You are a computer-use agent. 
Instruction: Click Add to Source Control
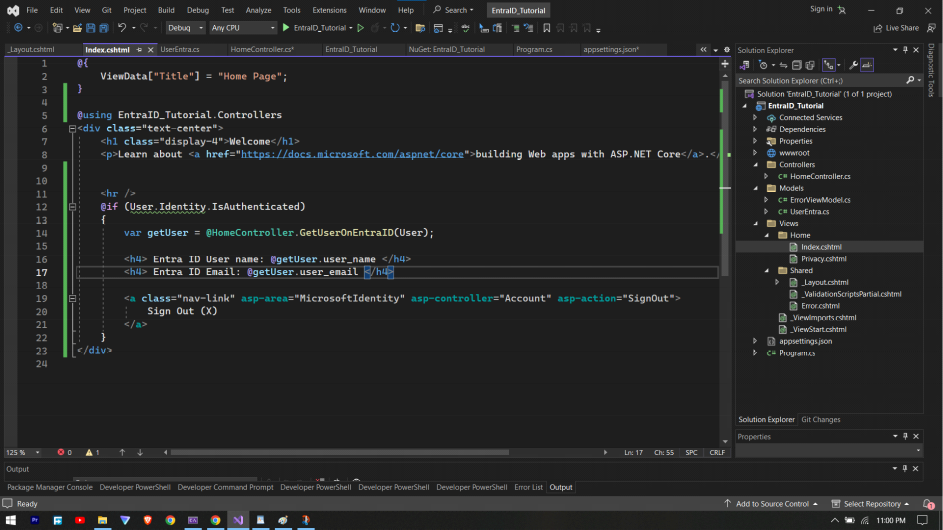click(x=771, y=504)
